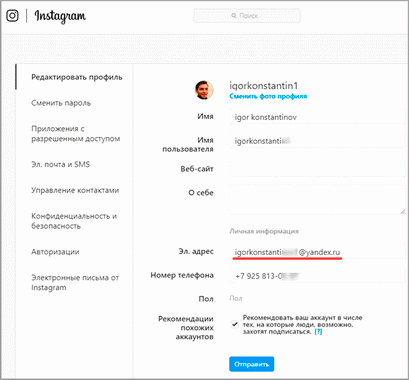The width and height of the screenshot is (409, 380).
Task: Open the Сменить пароль section
Action: (x=61, y=103)
